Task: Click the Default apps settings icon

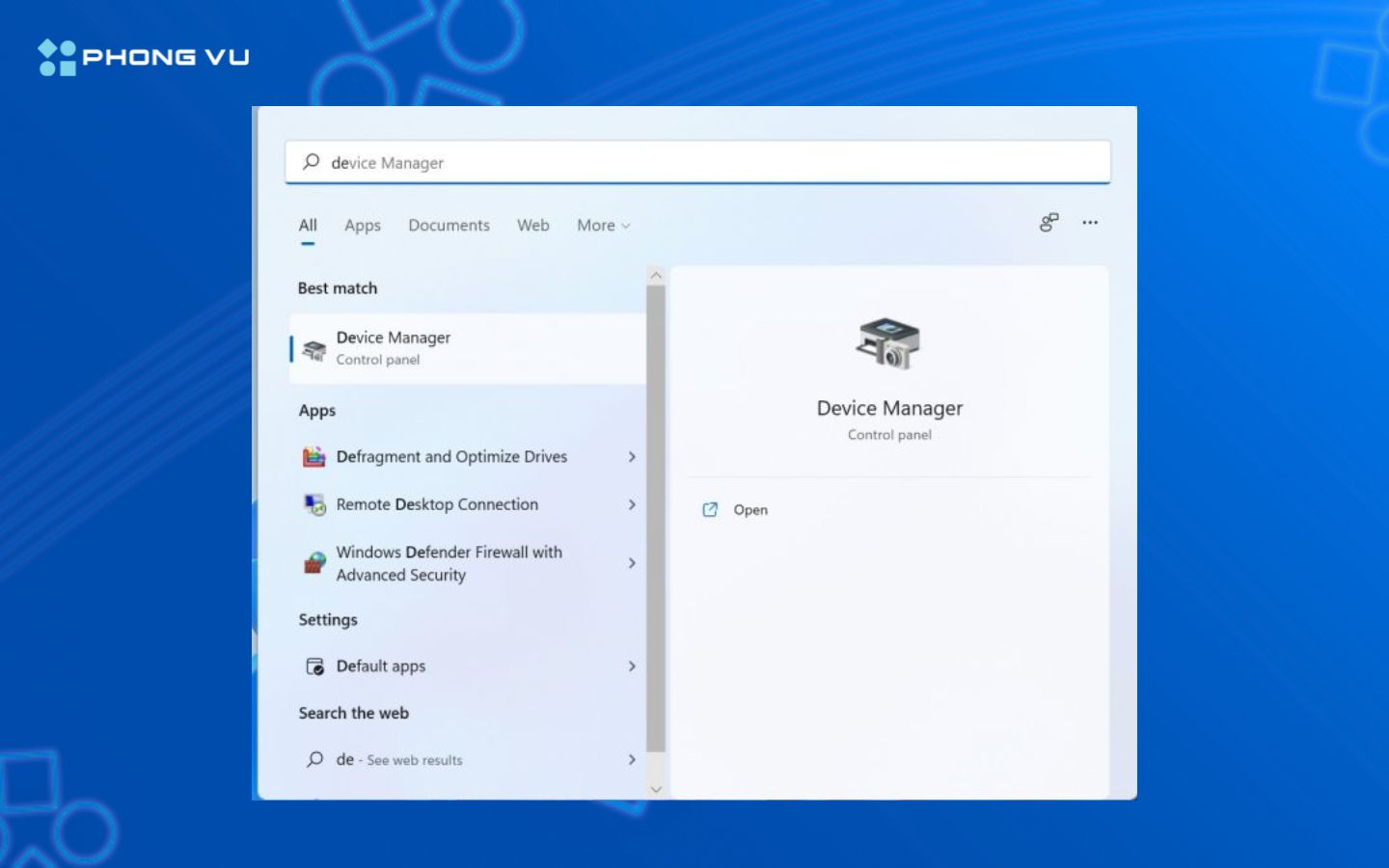Action: pyautogui.click(x=313, y=665)
